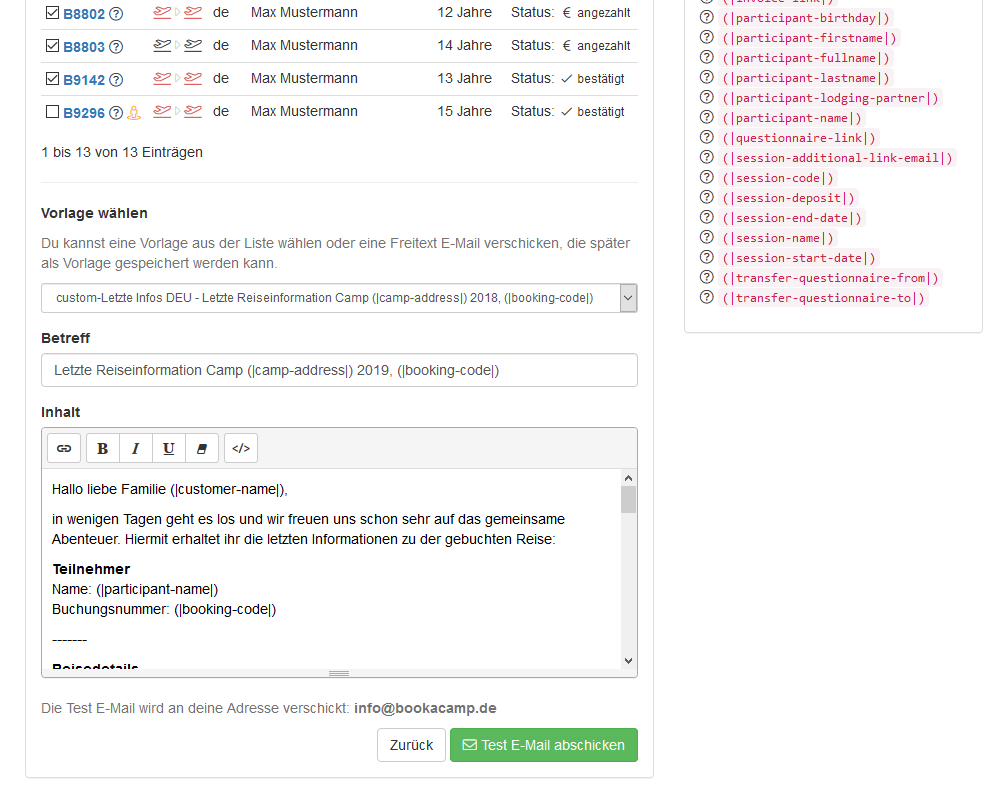Toggle bold formatting in the editor
The image size is (1008, 785).
point(103,449)
